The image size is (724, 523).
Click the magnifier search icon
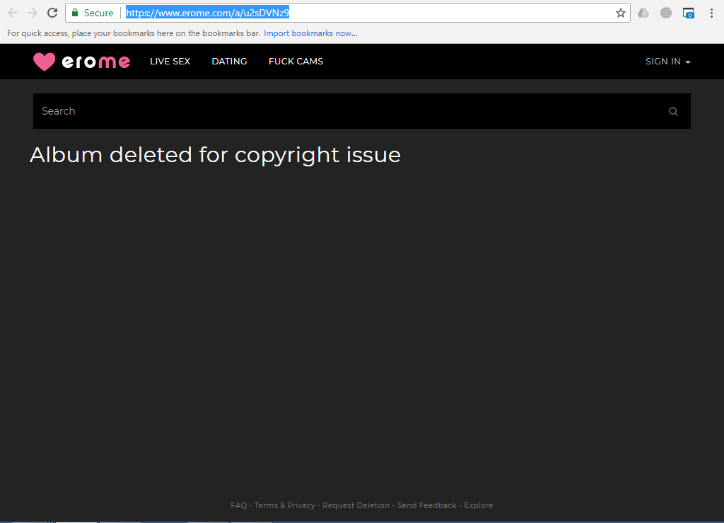(673, 111)
